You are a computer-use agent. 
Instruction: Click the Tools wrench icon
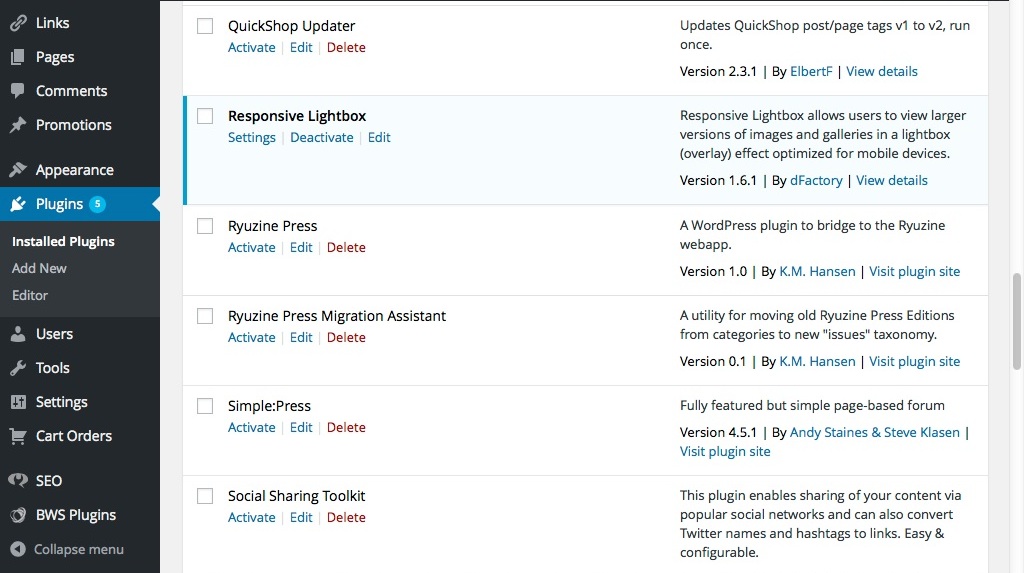tap(18, 368)
